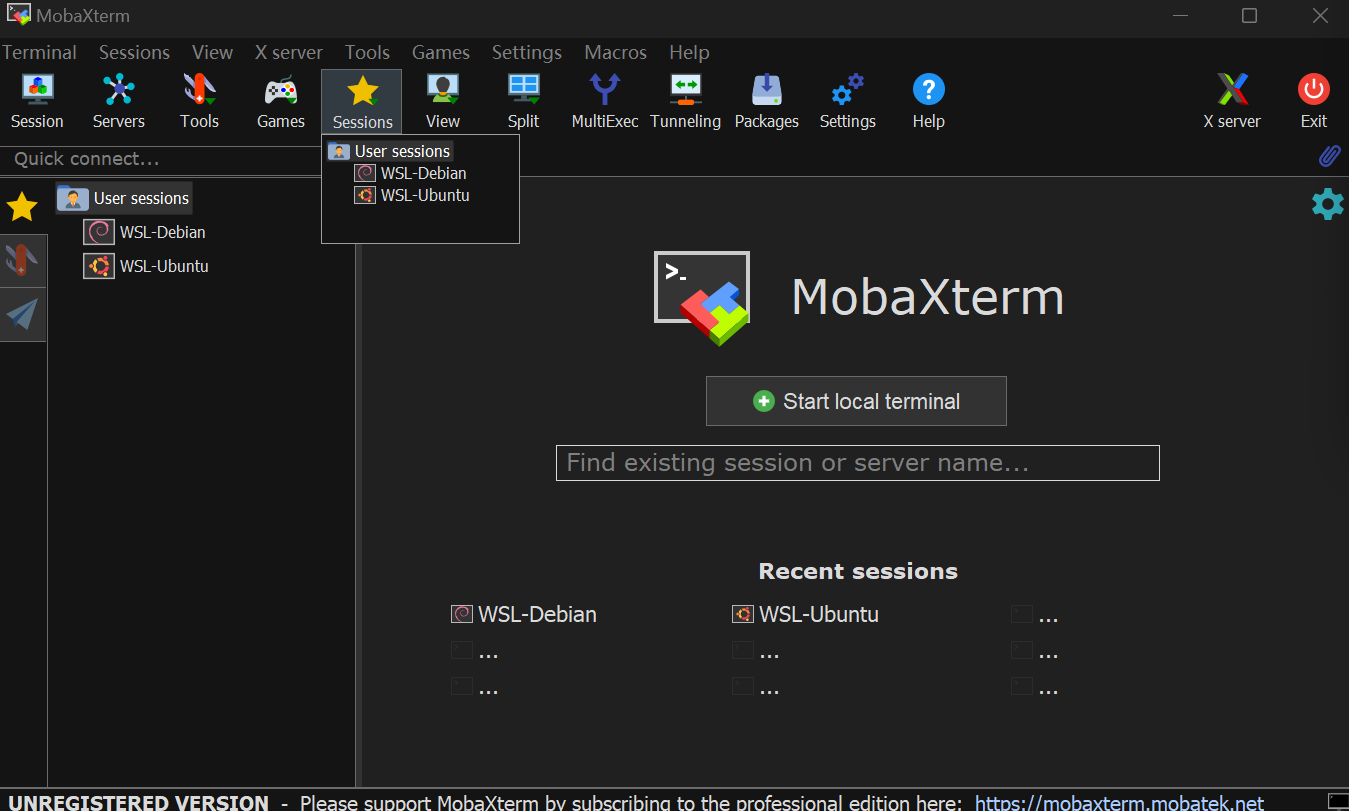Image resolution: width=1349 pixels, height=811 pixels.
Task: Click the teal gear icon beside the sidebar
Action: point(1327,204)
